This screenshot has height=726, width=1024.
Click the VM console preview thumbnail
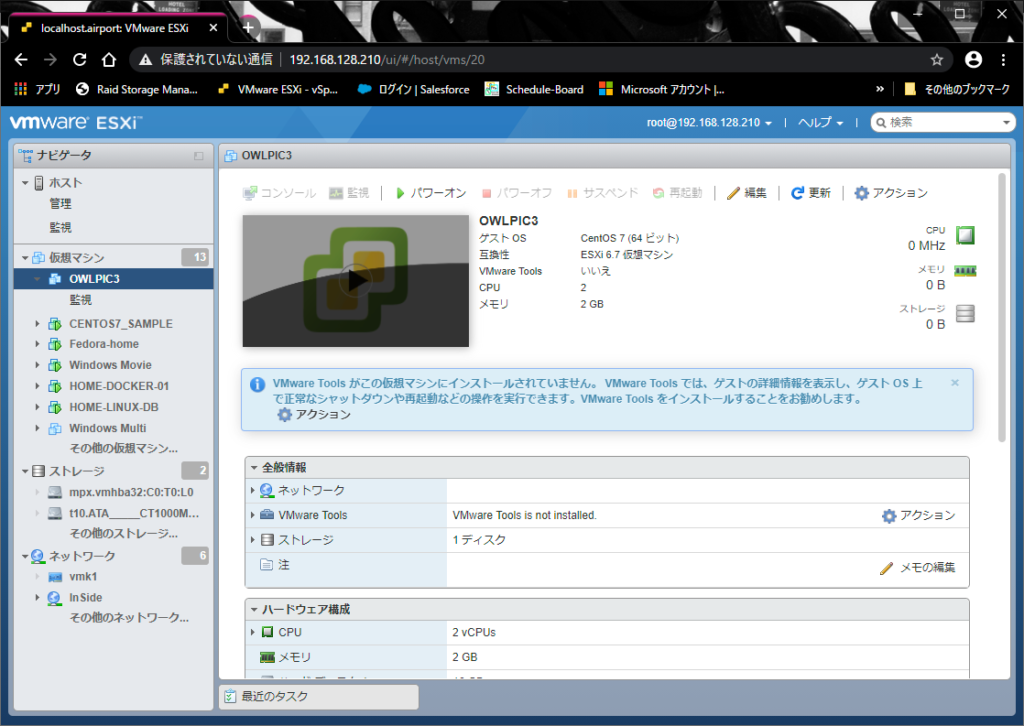point(356,281)
